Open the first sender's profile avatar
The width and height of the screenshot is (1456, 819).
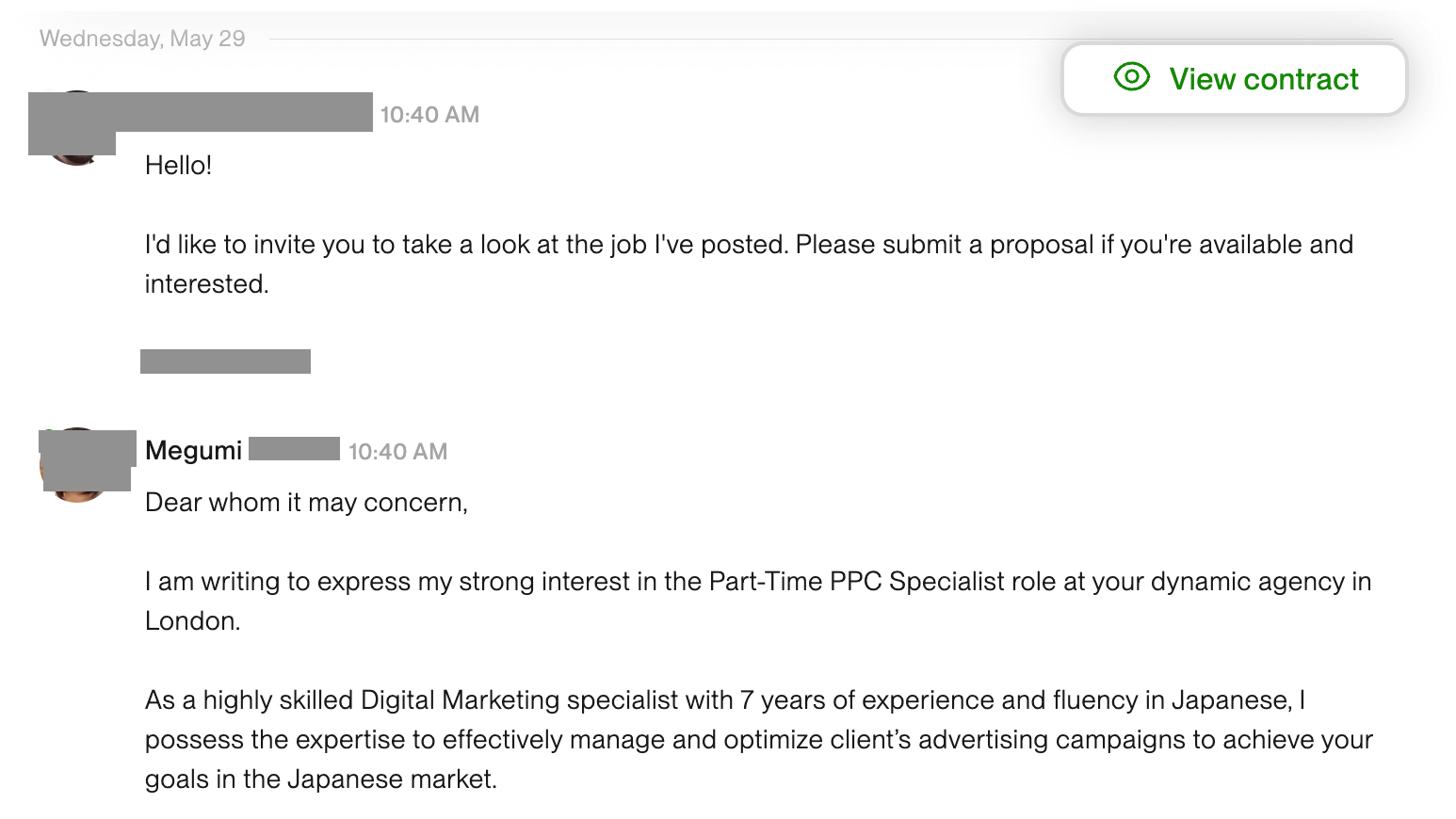[75, 129]
